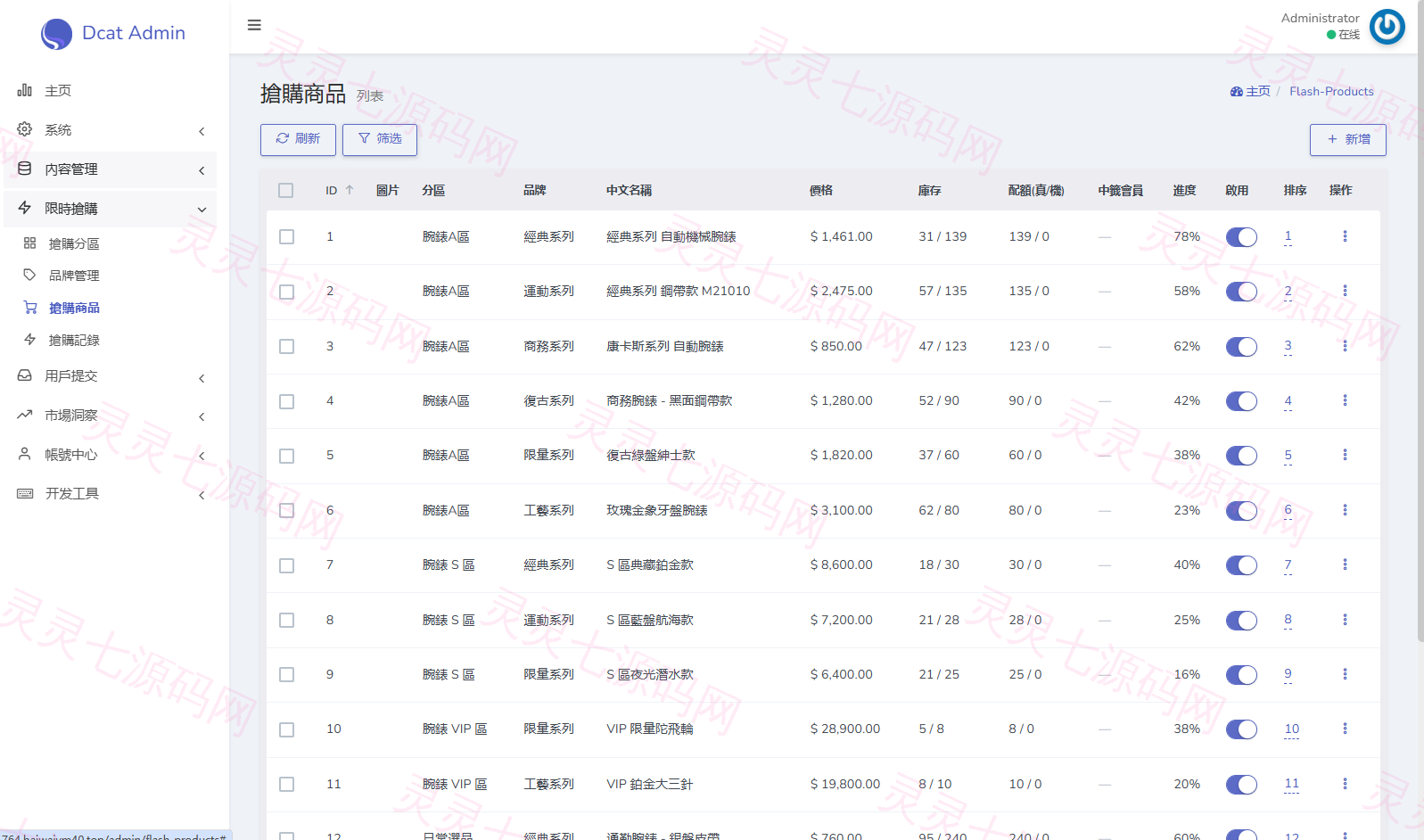Screen dimensions: 1424x840
Task: Click the 刷新 refresh button
Action: pyautogui.click(x=298, y=139)
